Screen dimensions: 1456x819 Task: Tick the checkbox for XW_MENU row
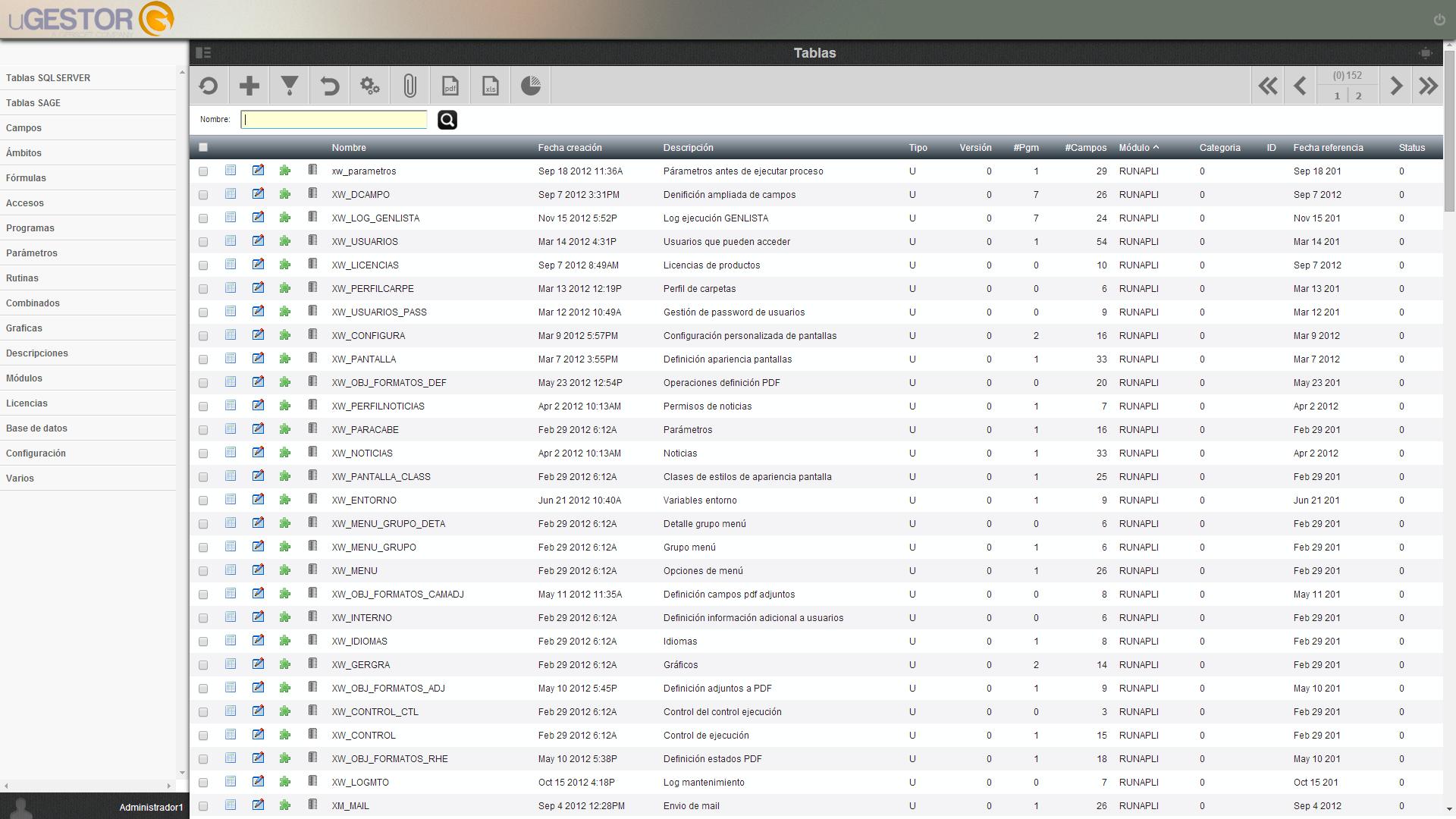point(202,571)
